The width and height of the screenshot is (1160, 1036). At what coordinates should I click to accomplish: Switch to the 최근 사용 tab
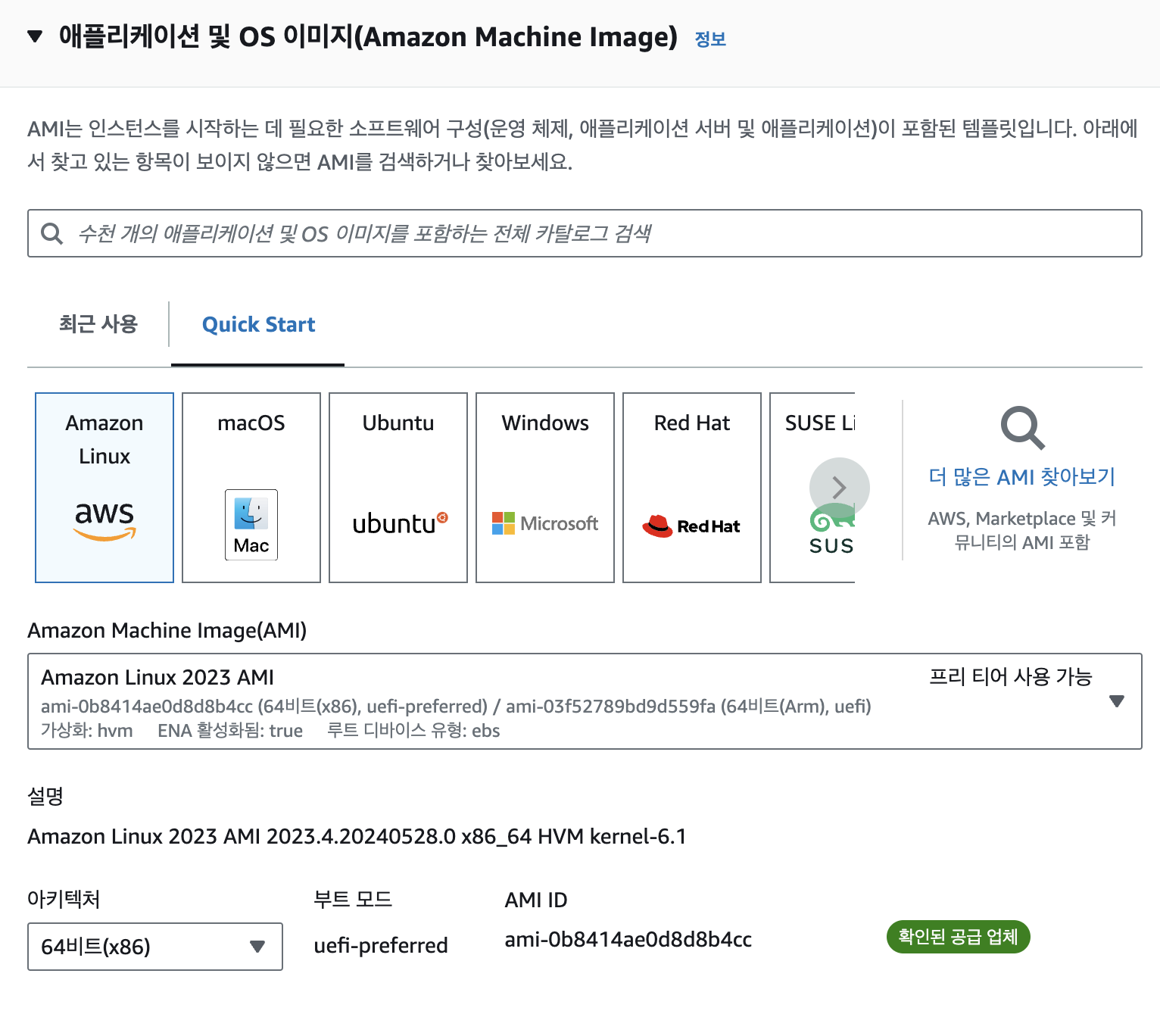click(x=98, y=324)
